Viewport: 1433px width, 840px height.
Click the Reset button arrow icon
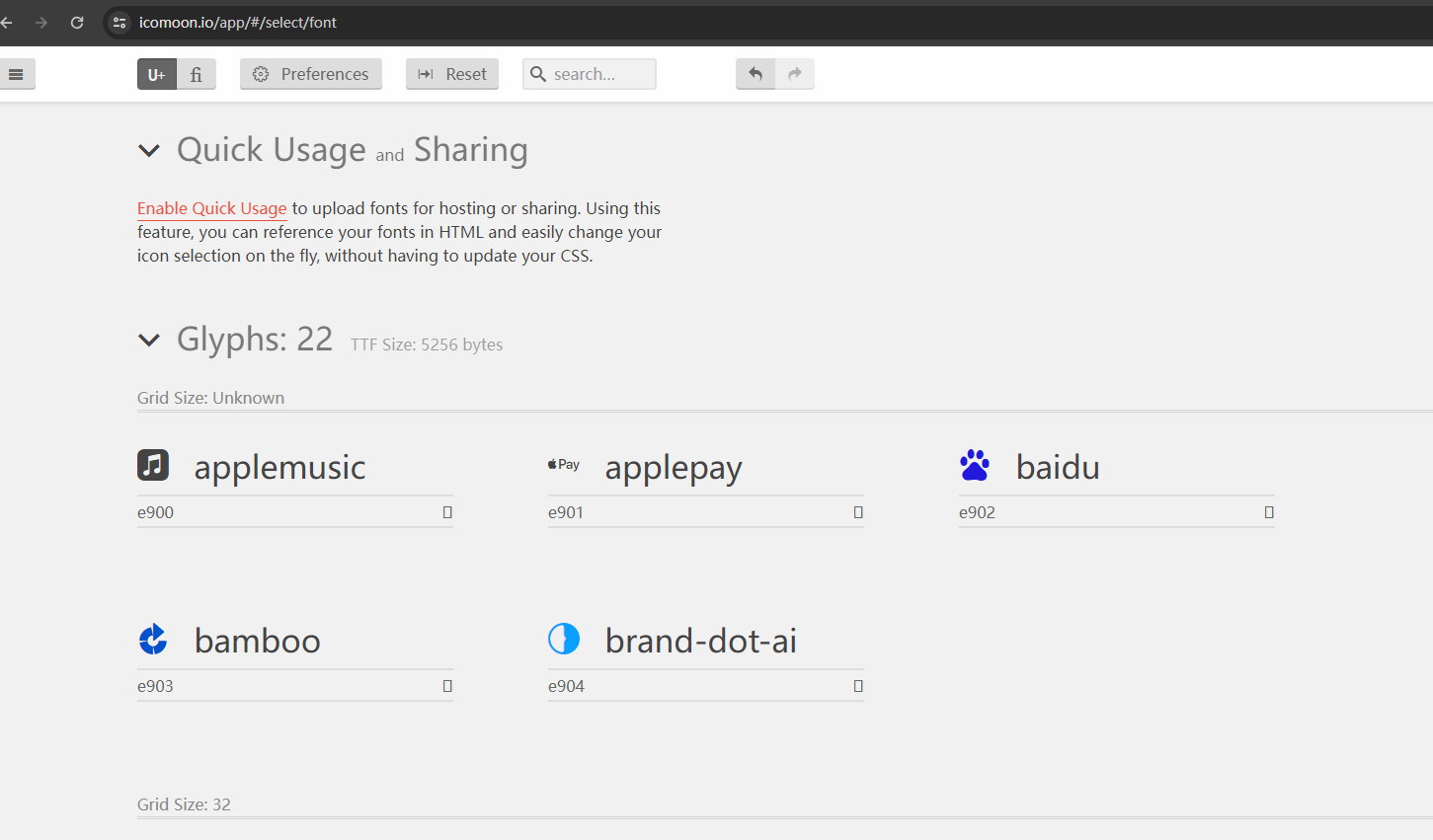point(426,74)
